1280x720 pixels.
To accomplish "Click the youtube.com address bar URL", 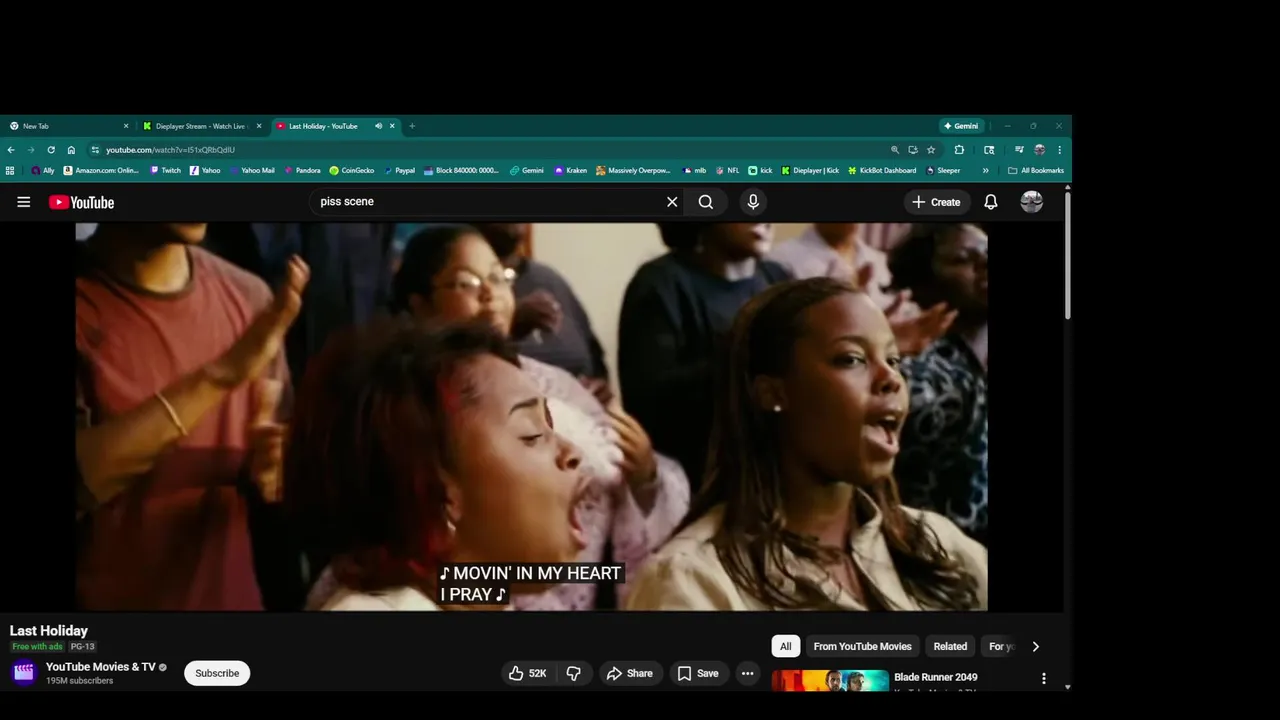I will [x=171, y=150].
